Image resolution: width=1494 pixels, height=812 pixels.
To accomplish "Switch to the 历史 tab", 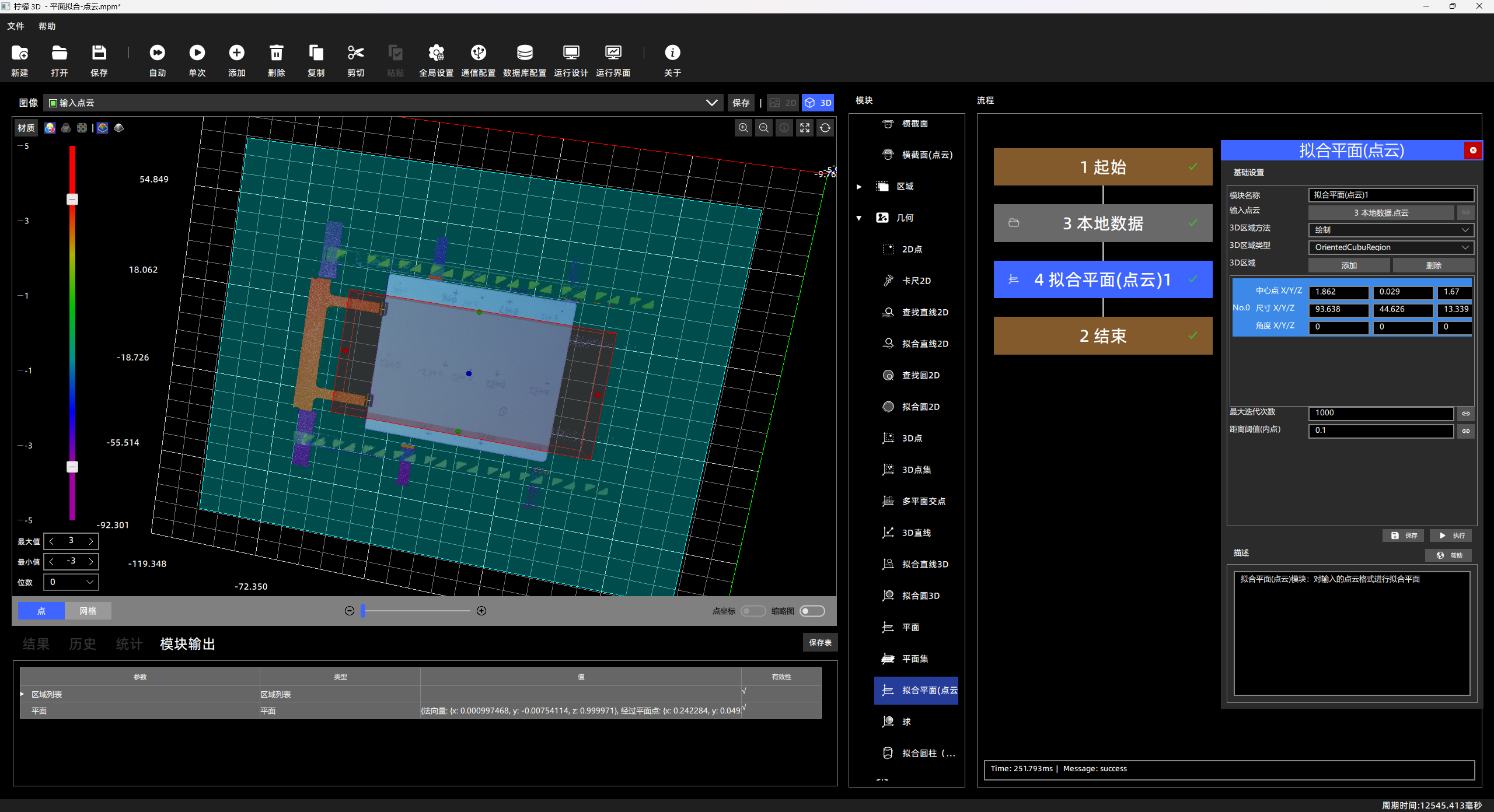I will pos(82,644).
